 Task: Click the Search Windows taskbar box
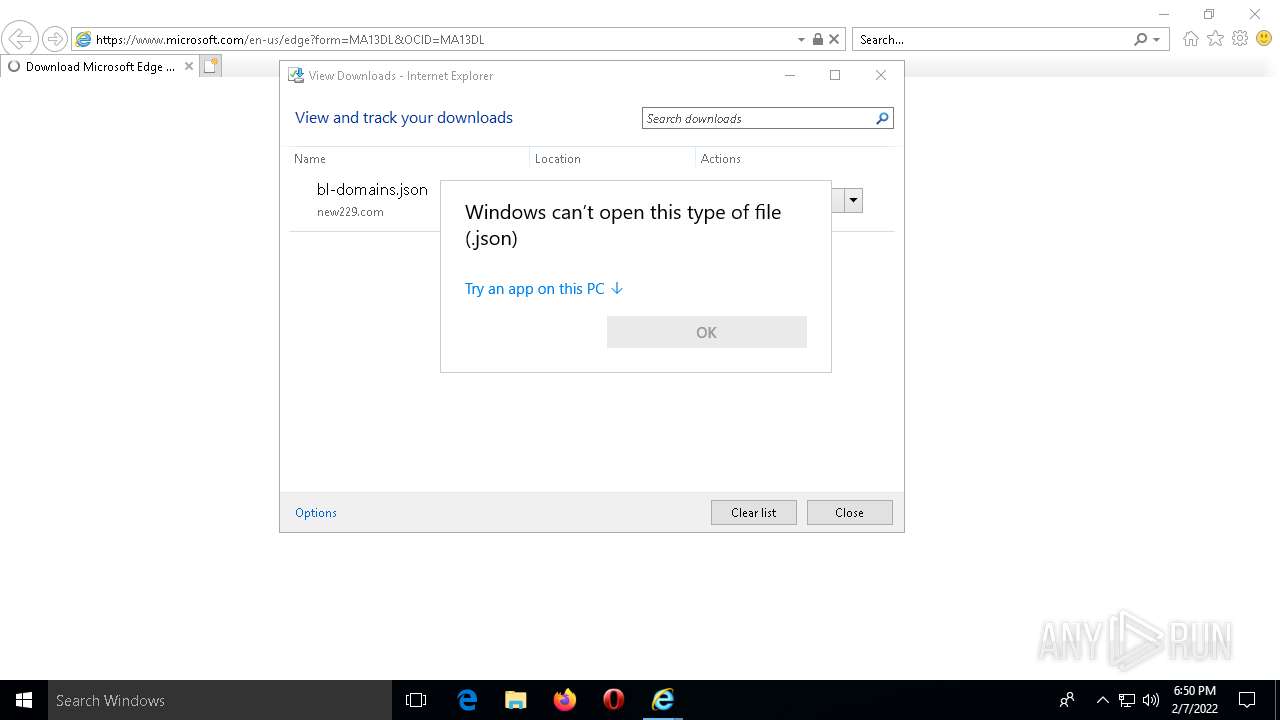click(220, 700)
